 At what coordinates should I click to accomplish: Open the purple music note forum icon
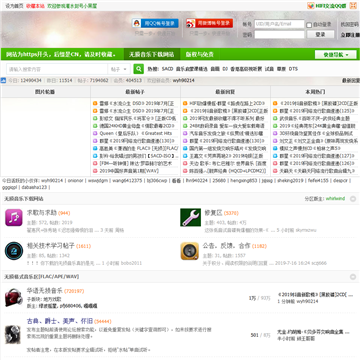(14, 217)
